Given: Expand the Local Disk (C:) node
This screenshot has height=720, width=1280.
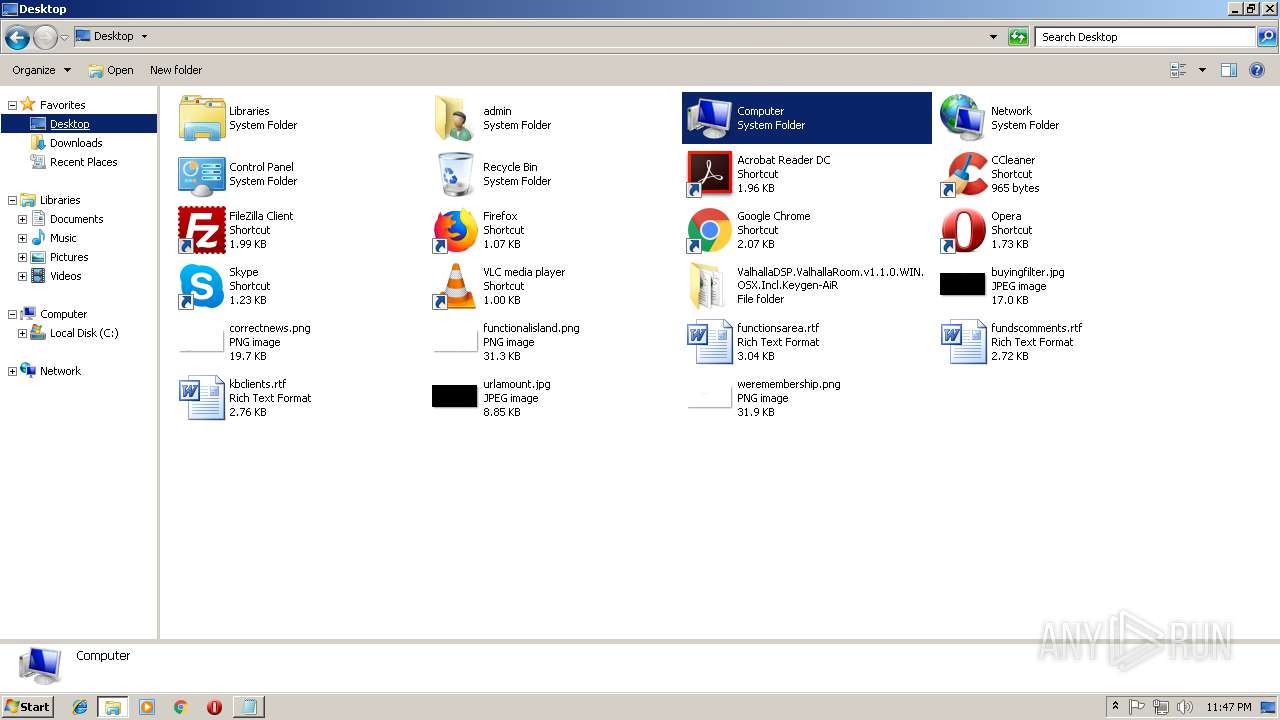Looking at the screenshot, I should click(x=22, y=333).
